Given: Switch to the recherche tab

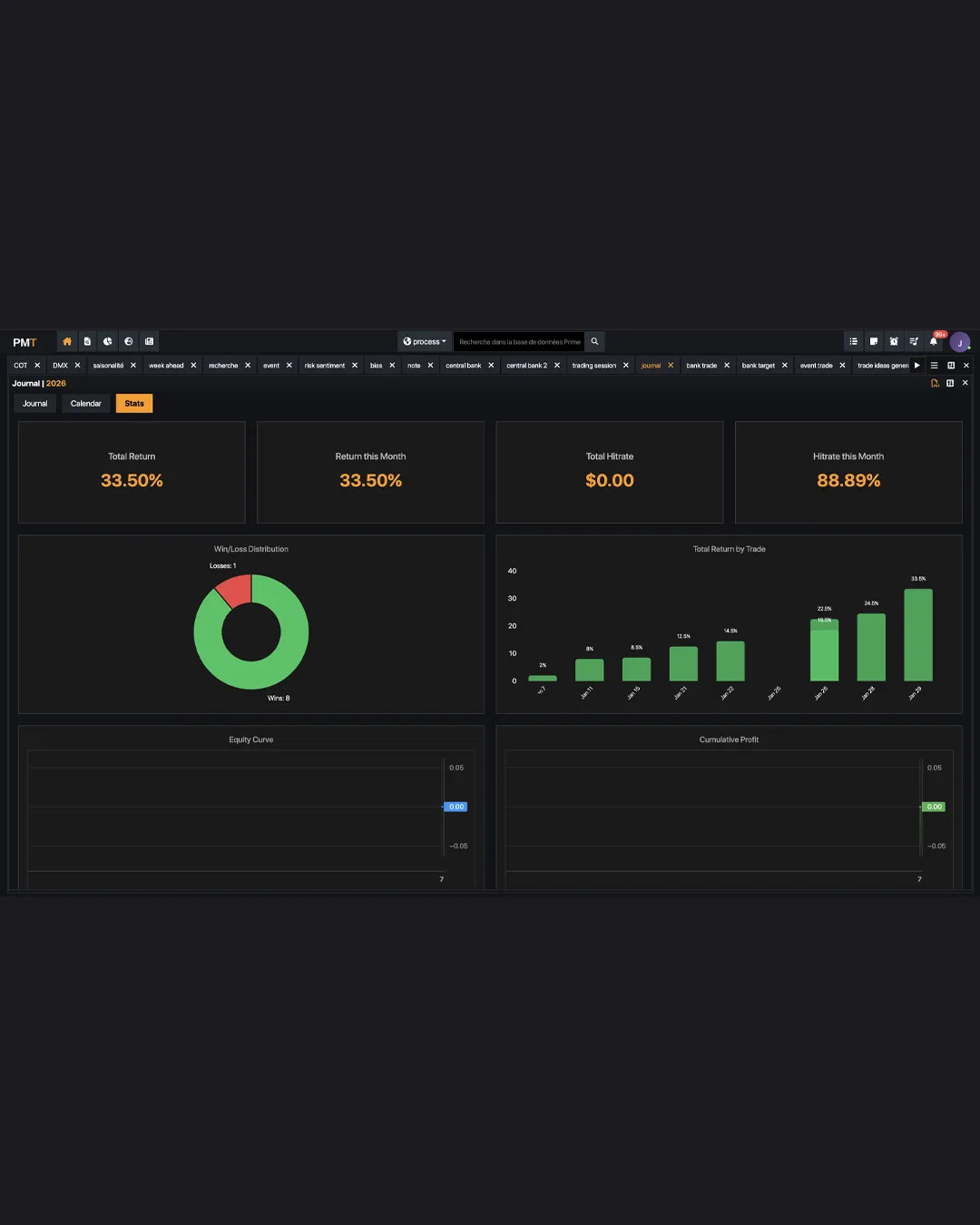Looking at the screenshot, I should pos(223,366).
